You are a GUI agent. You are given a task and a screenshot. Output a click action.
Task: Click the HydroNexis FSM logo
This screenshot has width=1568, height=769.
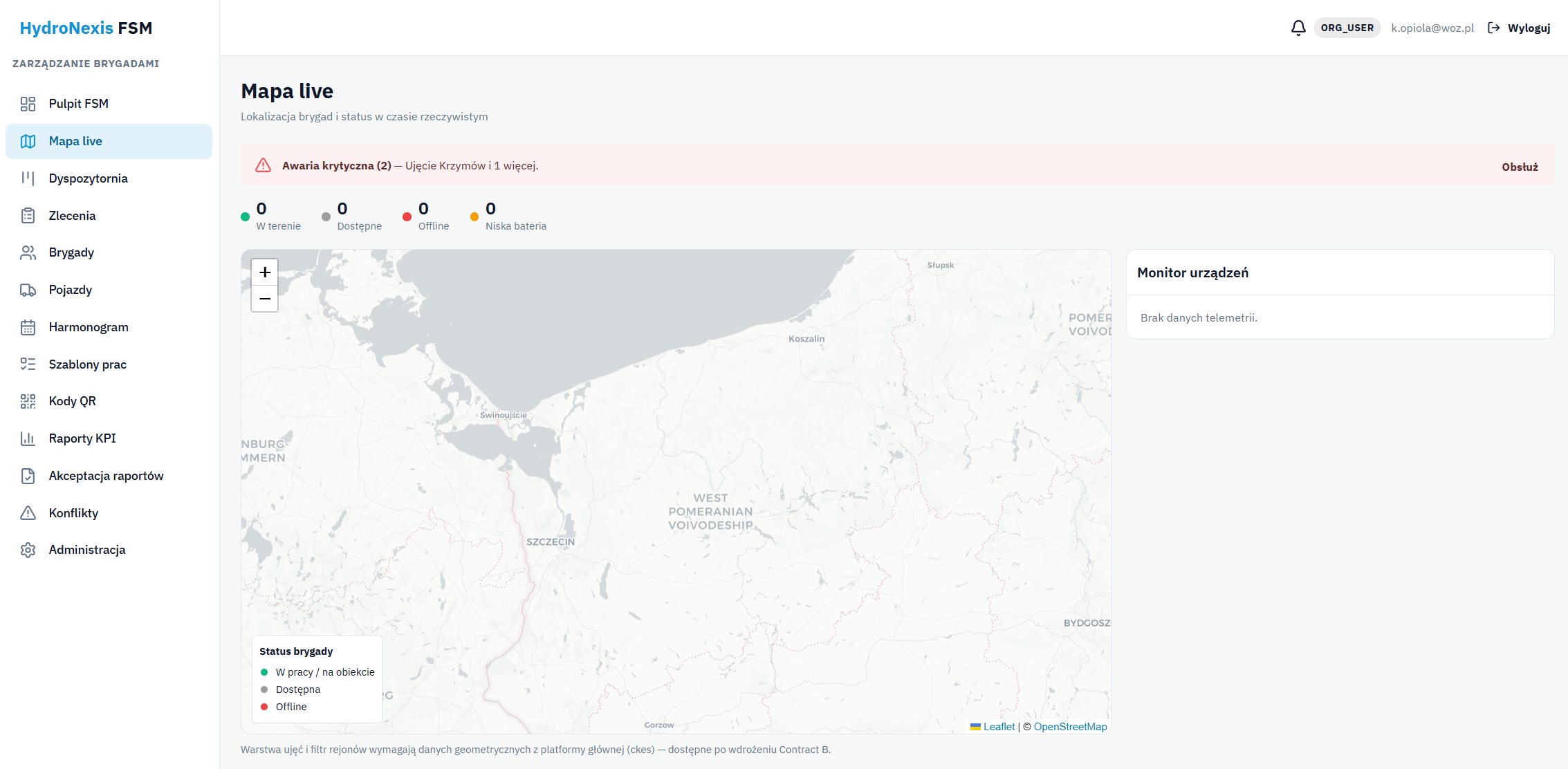tap(86, 28)
